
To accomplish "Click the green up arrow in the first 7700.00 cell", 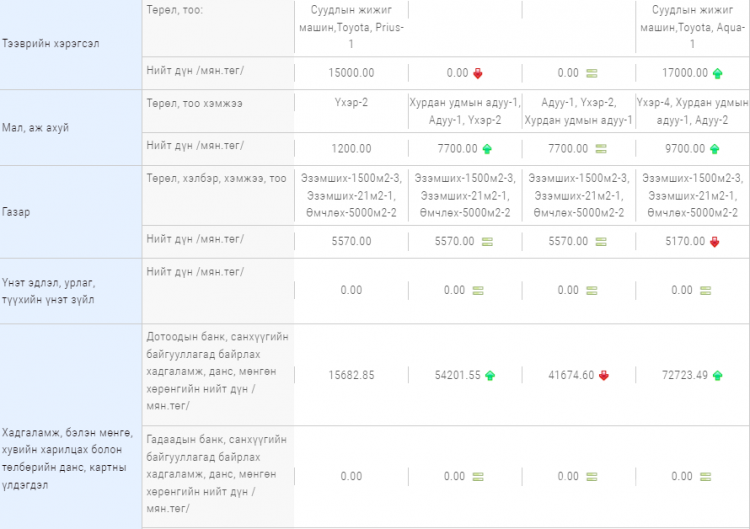I will [x=487, y=148].
